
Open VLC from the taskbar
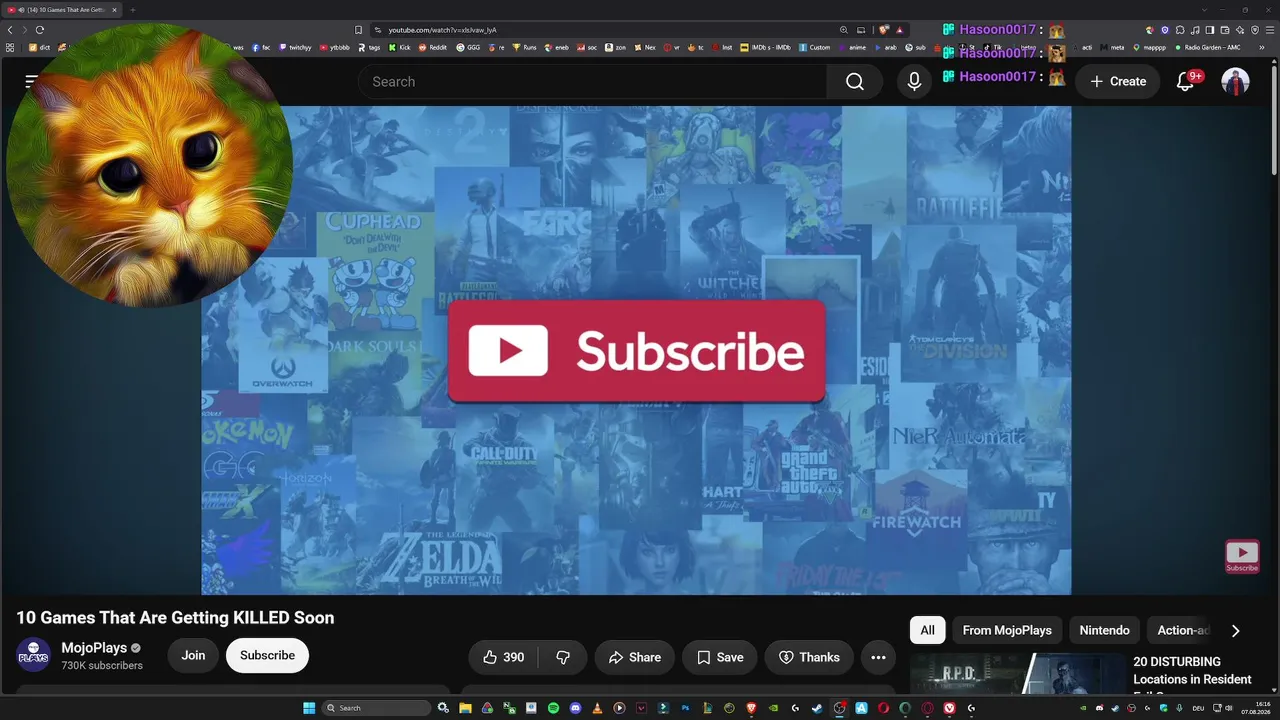pos(597,708)
